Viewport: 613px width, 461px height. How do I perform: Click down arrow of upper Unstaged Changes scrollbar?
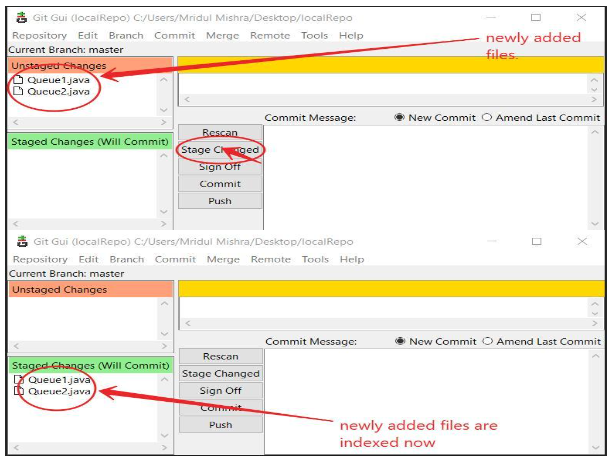tap(164, 110)
